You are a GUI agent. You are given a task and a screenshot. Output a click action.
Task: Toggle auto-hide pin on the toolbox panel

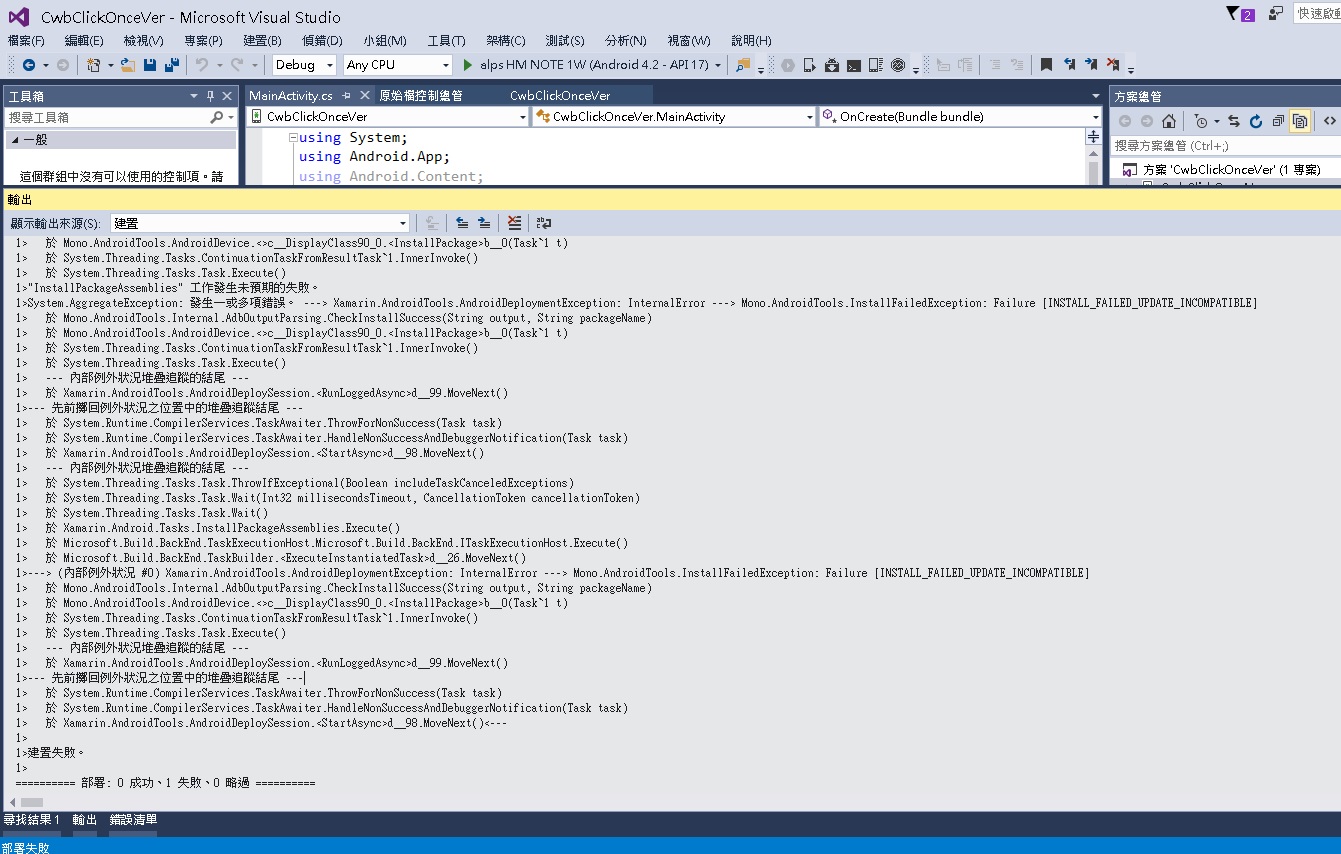[211, 96]
